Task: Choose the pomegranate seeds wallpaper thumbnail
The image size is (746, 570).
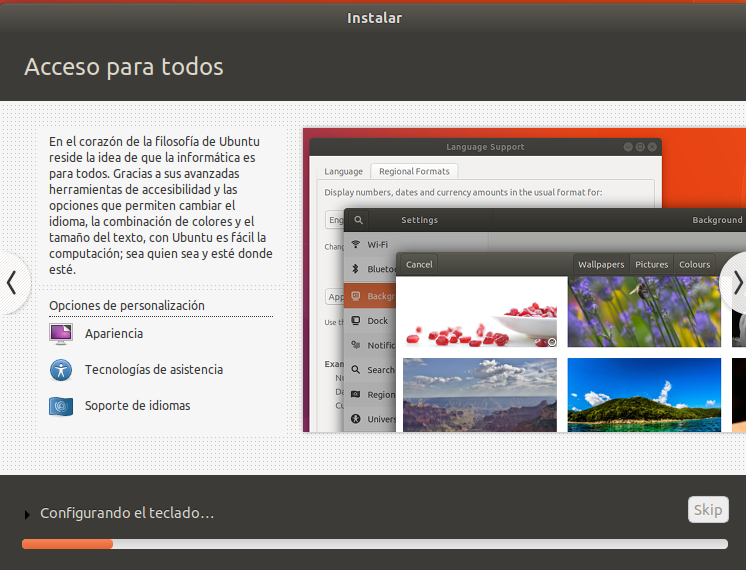Action: [480, 312]
